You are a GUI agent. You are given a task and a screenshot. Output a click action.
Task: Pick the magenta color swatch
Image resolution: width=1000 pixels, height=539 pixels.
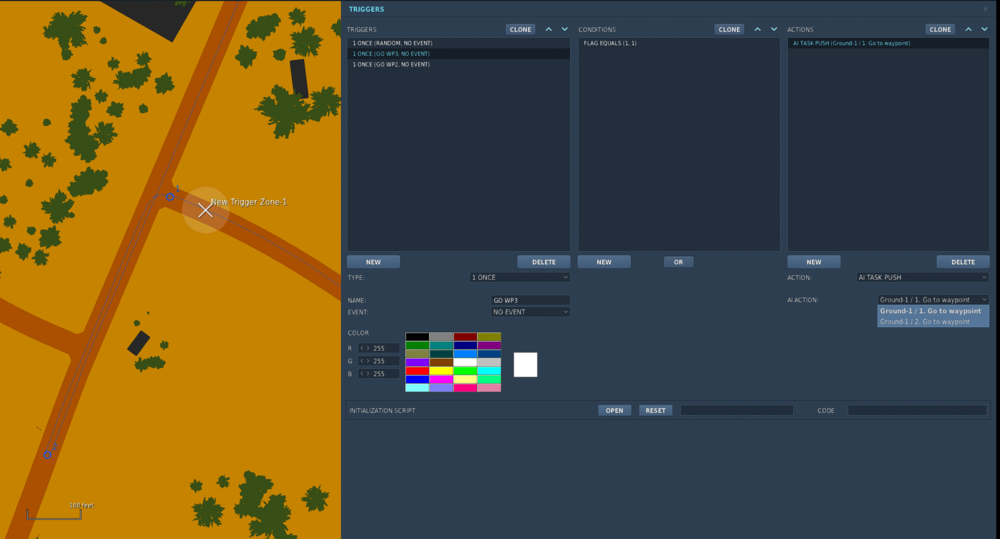point(441,379)
